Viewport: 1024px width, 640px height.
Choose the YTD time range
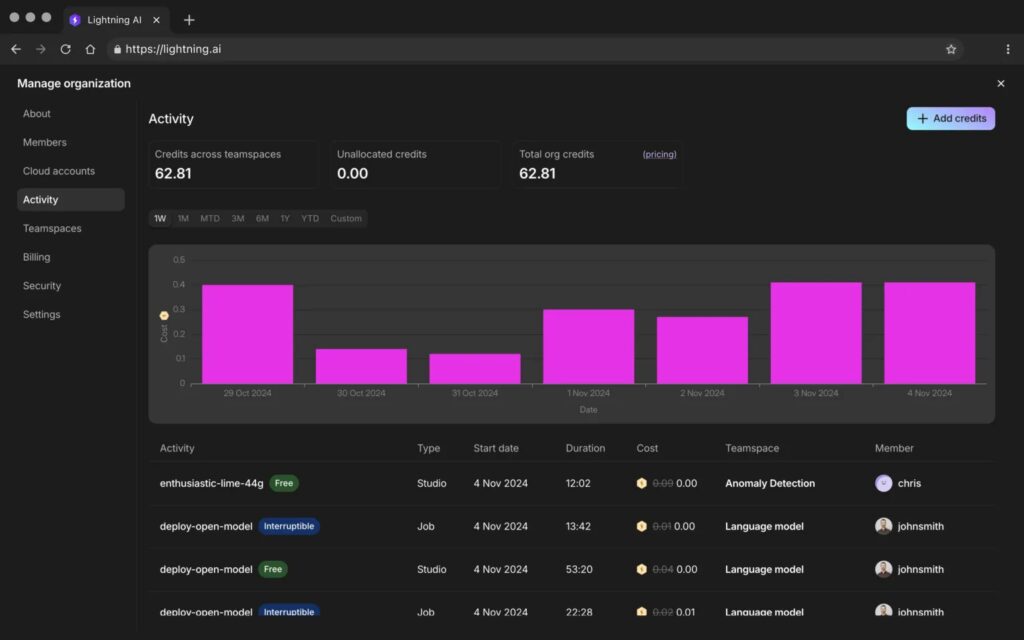[310, 219]
